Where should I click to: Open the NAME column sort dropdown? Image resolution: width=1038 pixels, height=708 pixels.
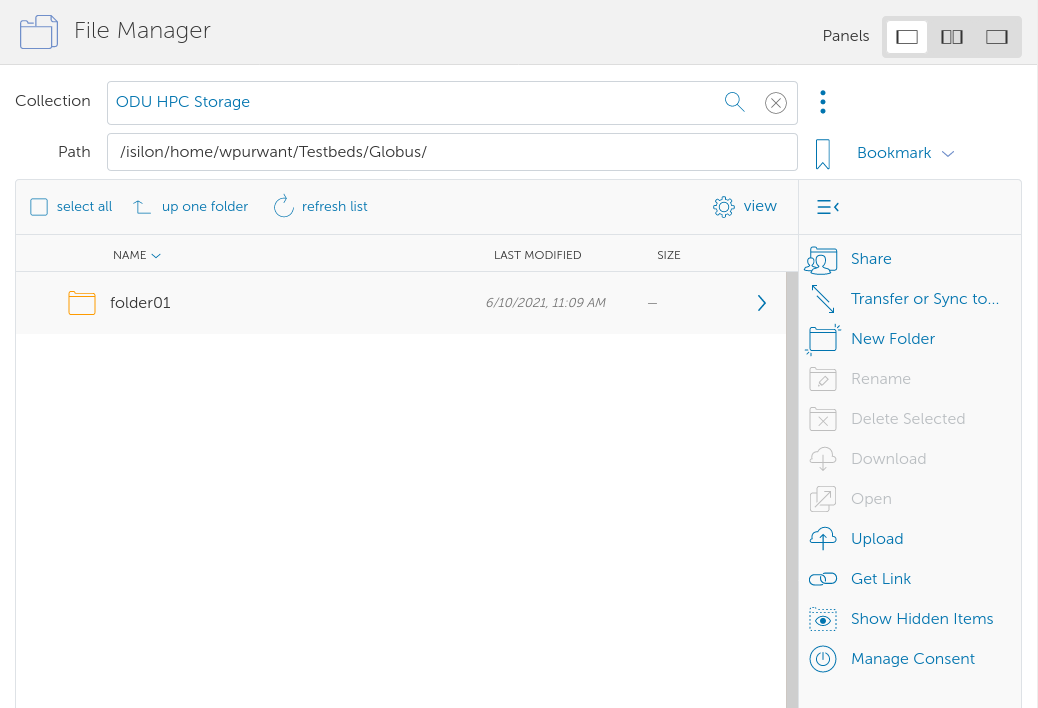click(x=155, y=255)
